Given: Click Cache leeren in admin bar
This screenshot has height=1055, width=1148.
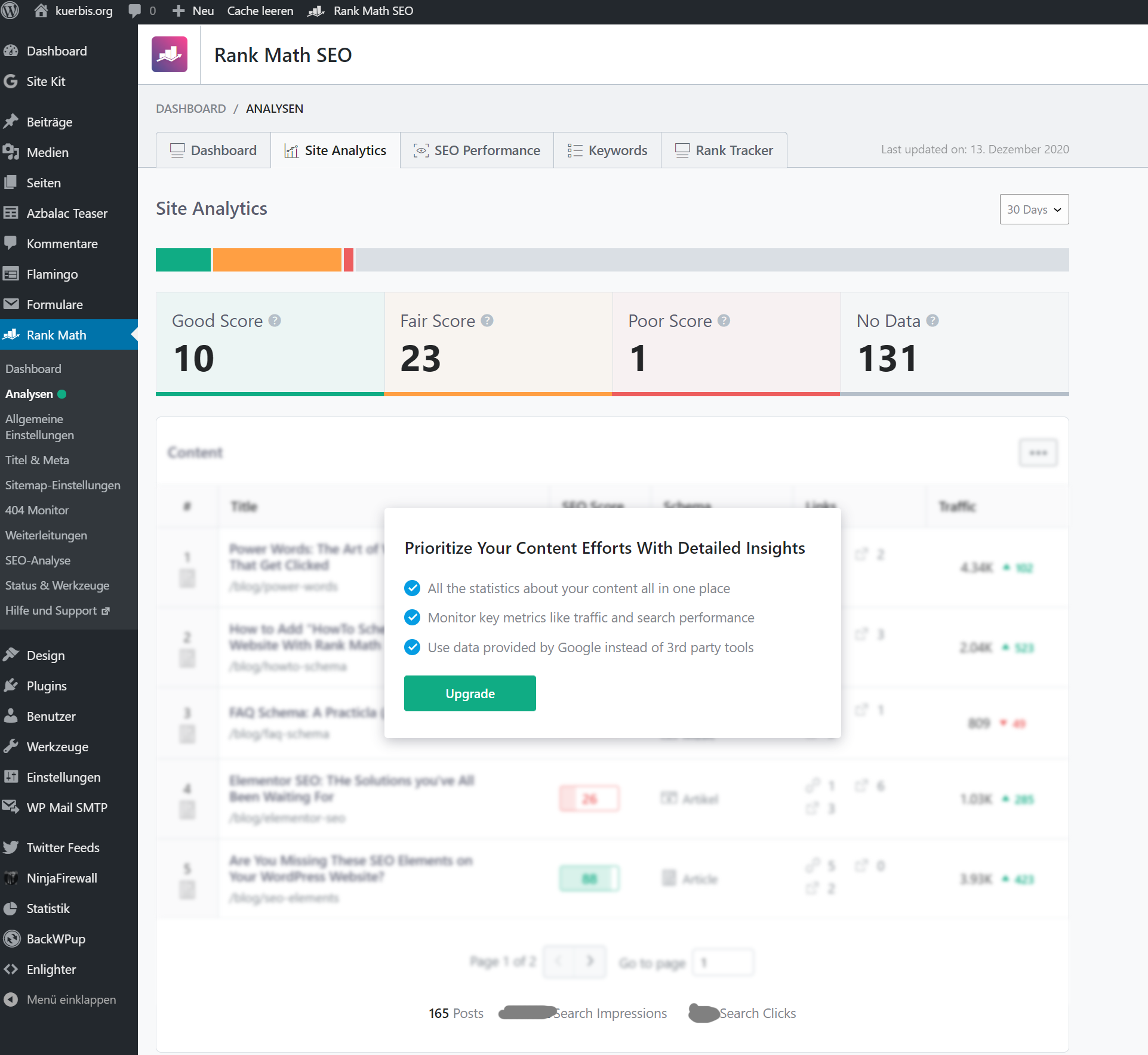Looking at the screenshot, I should tap(260, 11).
